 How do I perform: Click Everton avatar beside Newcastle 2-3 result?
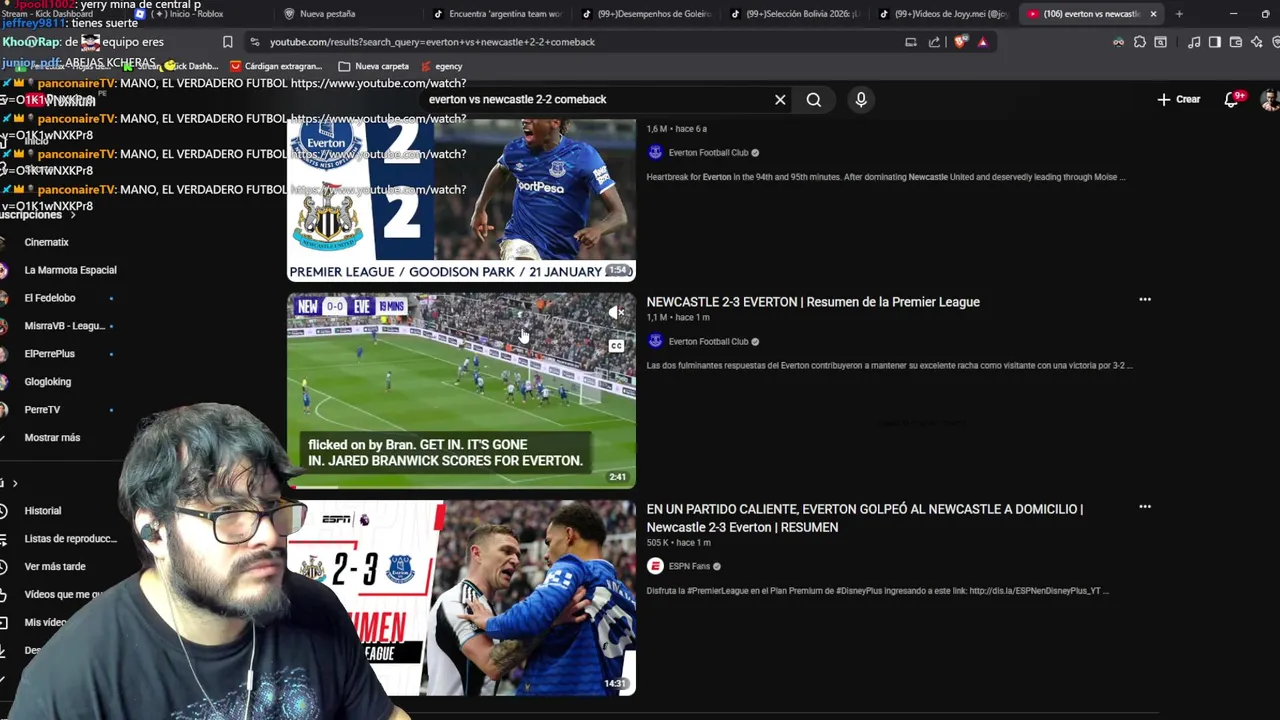pos(655,341)
